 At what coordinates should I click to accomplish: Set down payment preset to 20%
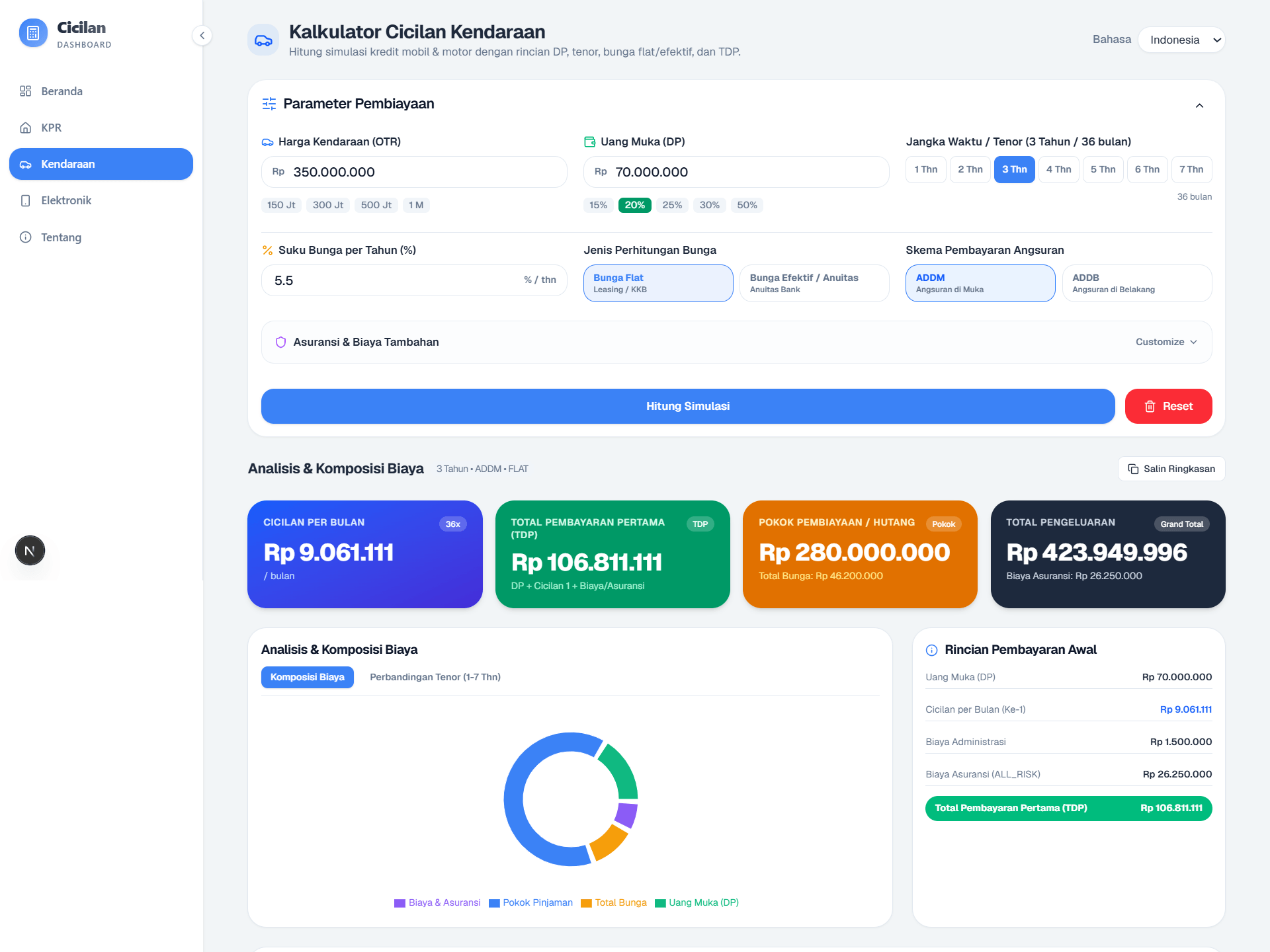point(634,205)
